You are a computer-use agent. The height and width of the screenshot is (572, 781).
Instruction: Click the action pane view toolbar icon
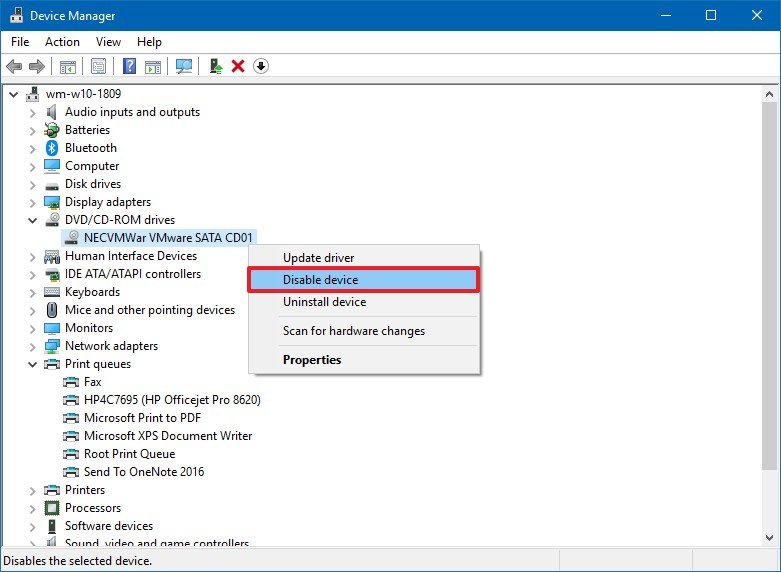pyautogui.click(x=153, y=66)
